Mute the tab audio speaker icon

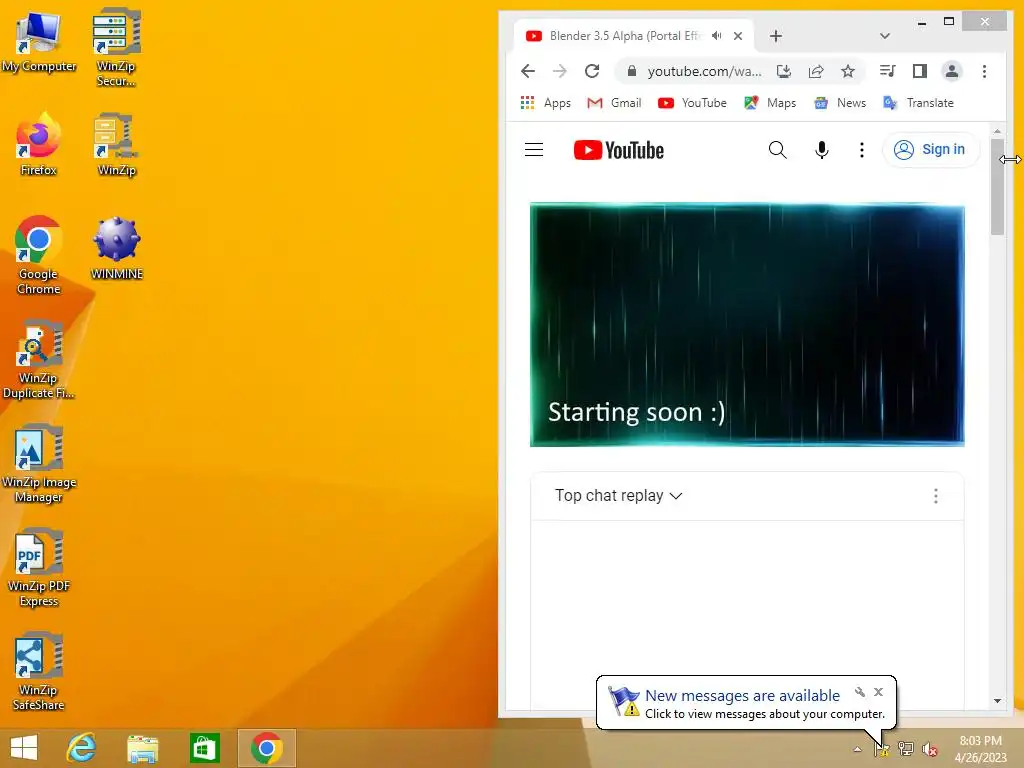click(716, 36)
